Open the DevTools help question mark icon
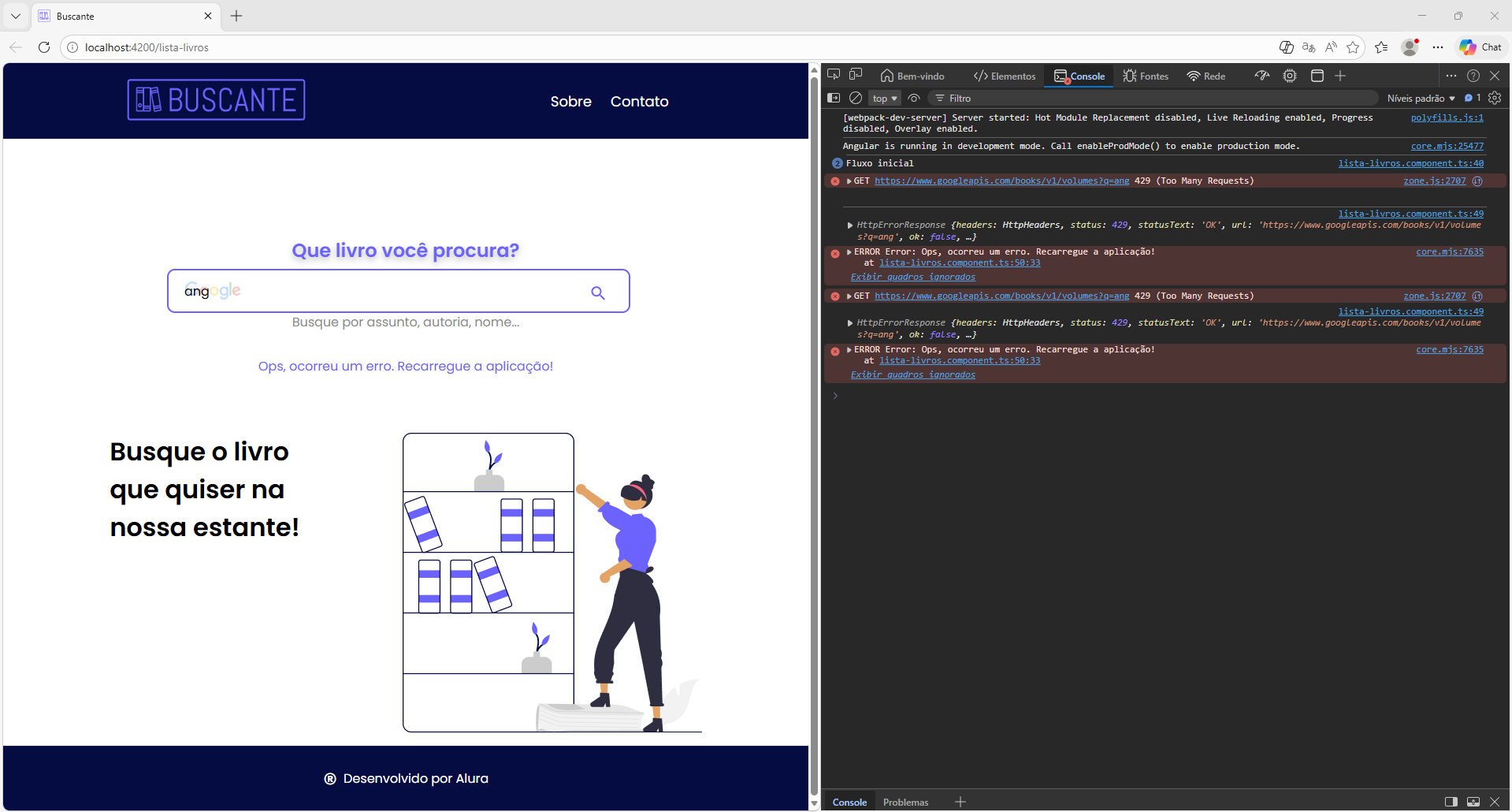1512x812 pixels. [x=1473, y=76]
